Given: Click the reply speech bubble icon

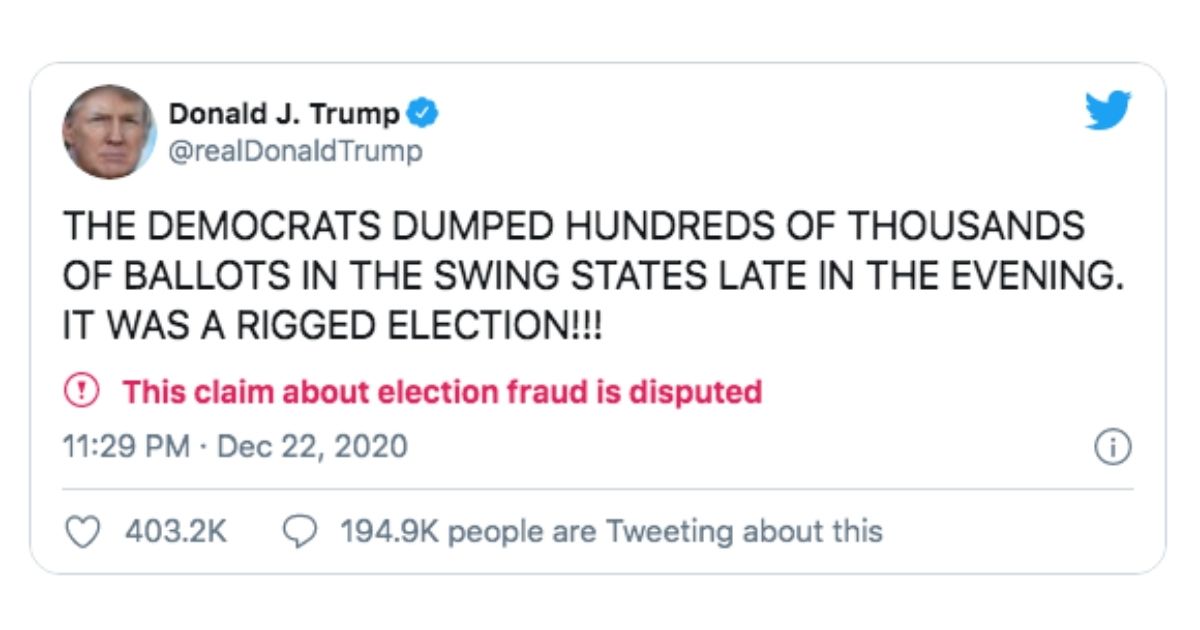Looking at the screenshot, I should click(301, 530).
